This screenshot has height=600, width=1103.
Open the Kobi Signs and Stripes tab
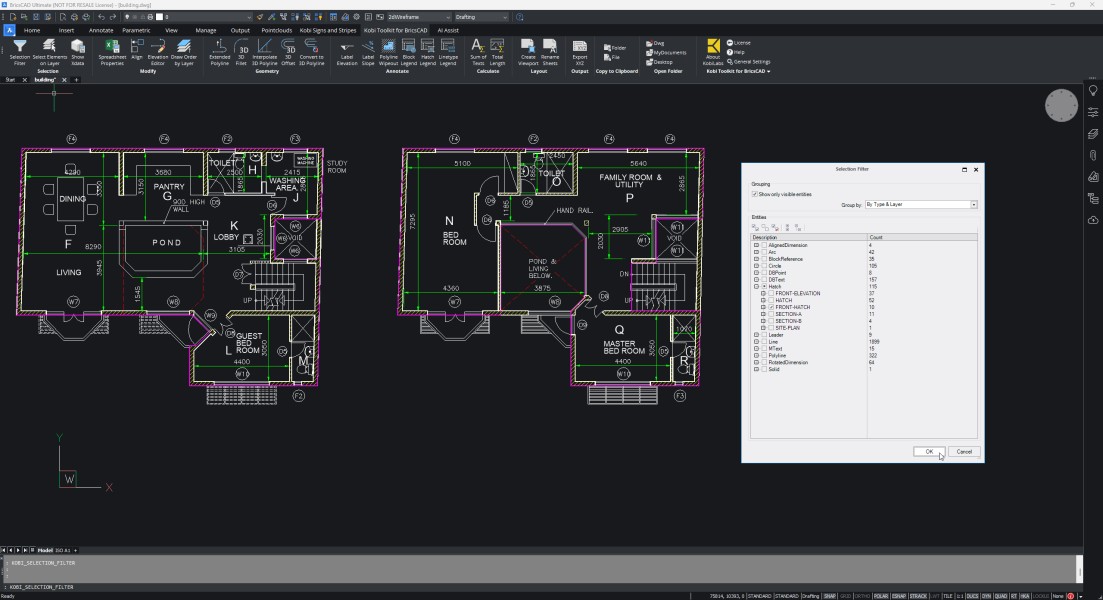click(328, 30)
